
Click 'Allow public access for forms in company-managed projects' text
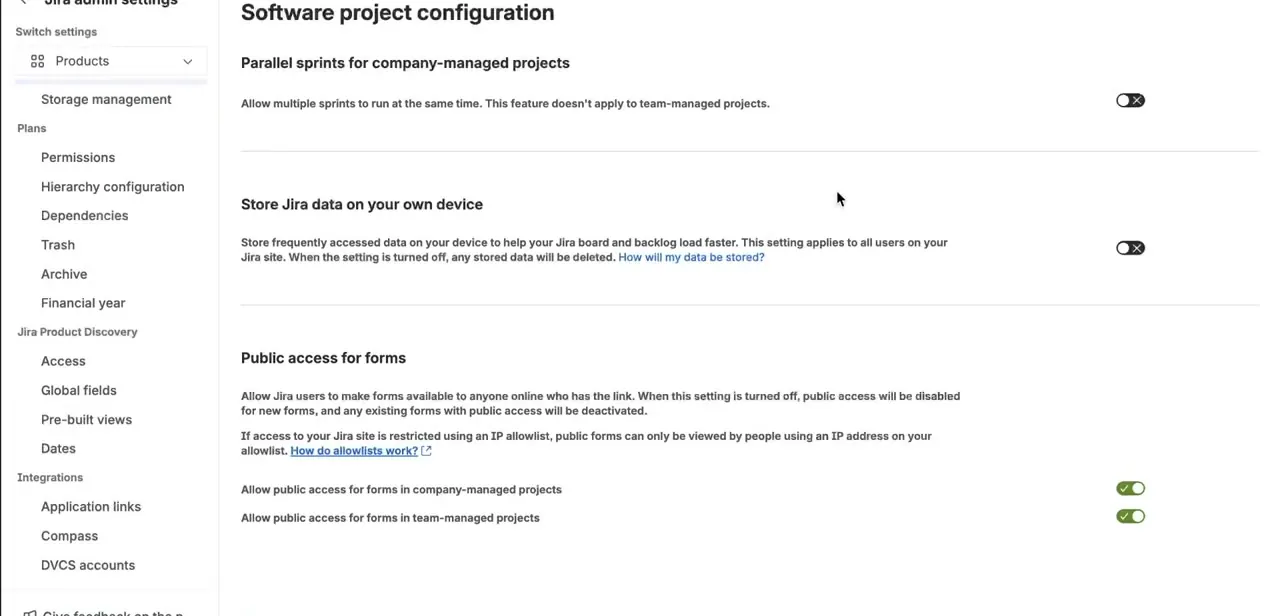401,490
